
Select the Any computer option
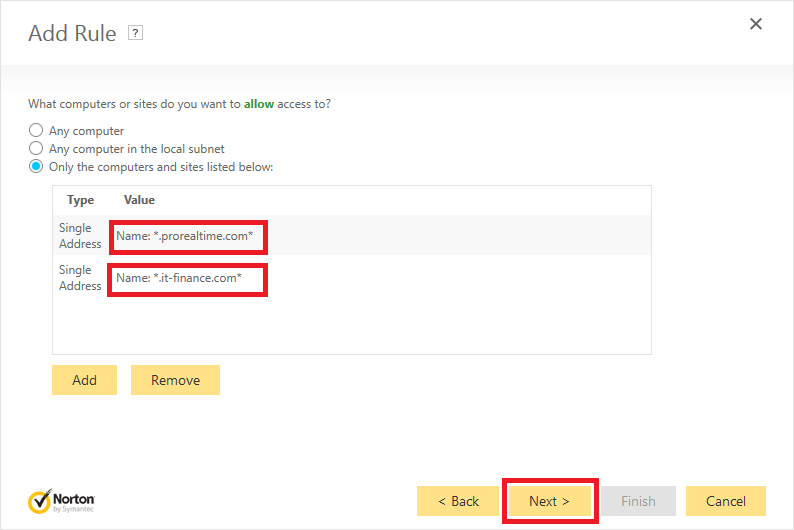click(x=37, y=130)
